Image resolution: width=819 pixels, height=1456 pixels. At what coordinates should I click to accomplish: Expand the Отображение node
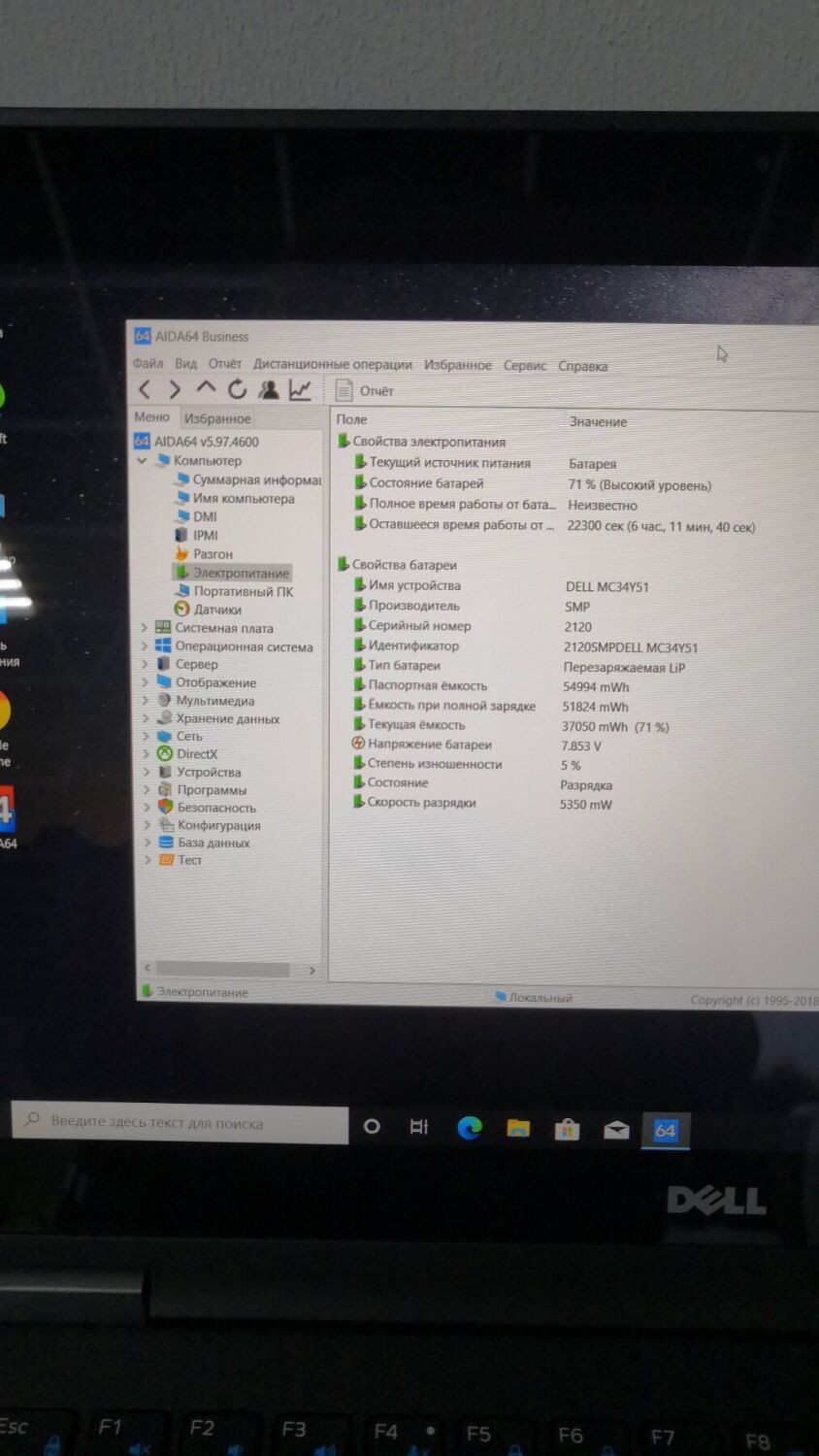click(146, 682)
